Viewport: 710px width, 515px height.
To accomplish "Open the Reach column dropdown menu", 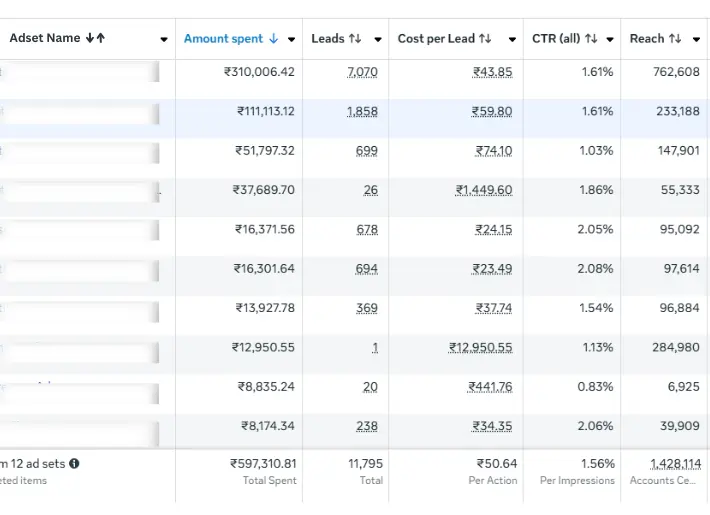I will (696, 40).
